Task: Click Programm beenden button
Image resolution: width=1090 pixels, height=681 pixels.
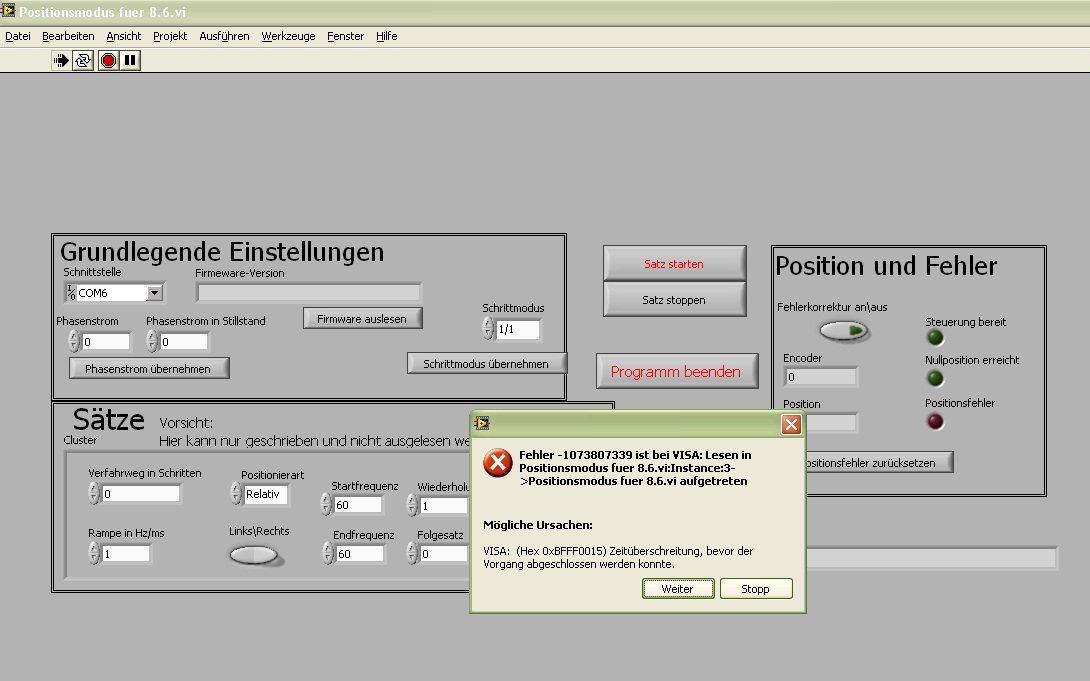Action: point(676,372)
